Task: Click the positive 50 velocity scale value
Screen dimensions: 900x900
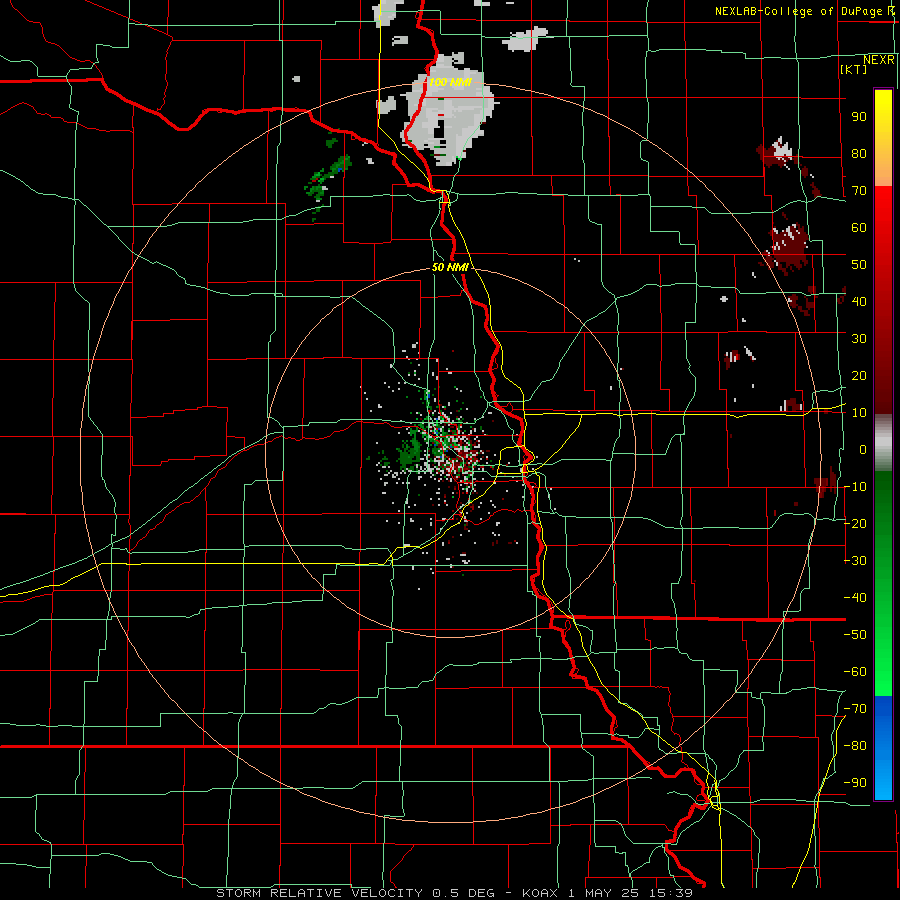Action: (859, 265)
